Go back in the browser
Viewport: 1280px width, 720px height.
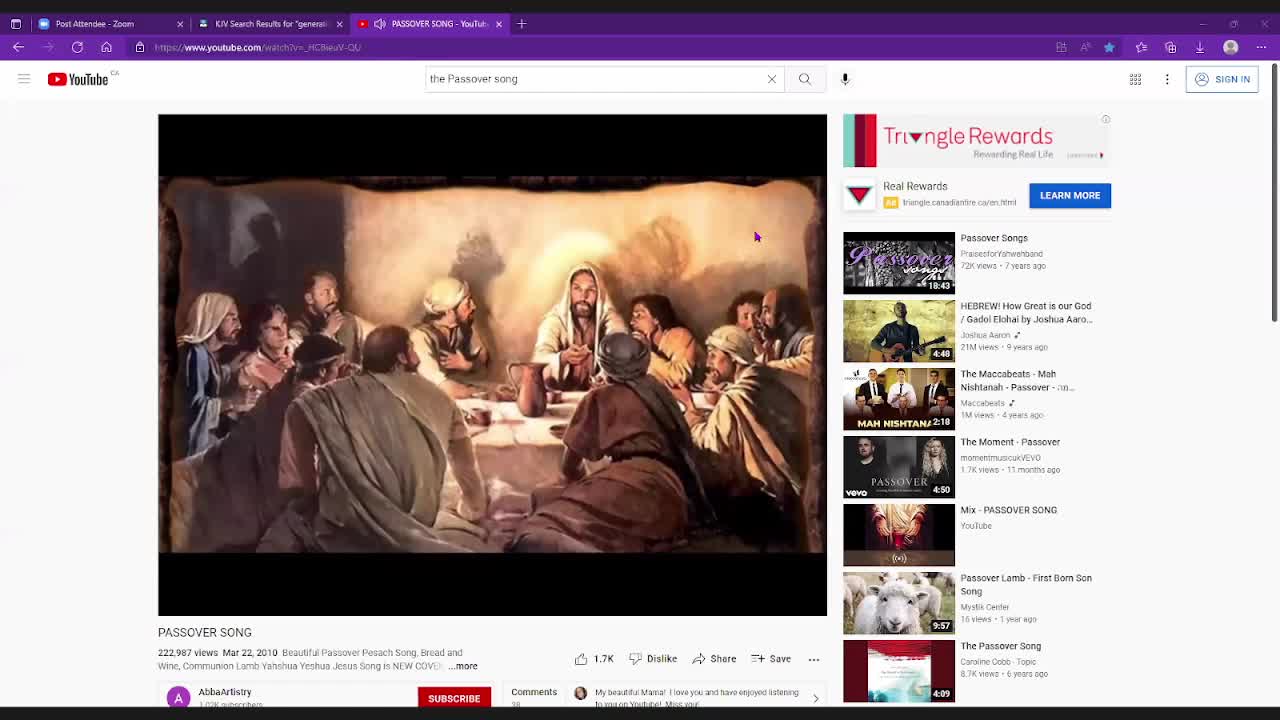tap(18, 47)
